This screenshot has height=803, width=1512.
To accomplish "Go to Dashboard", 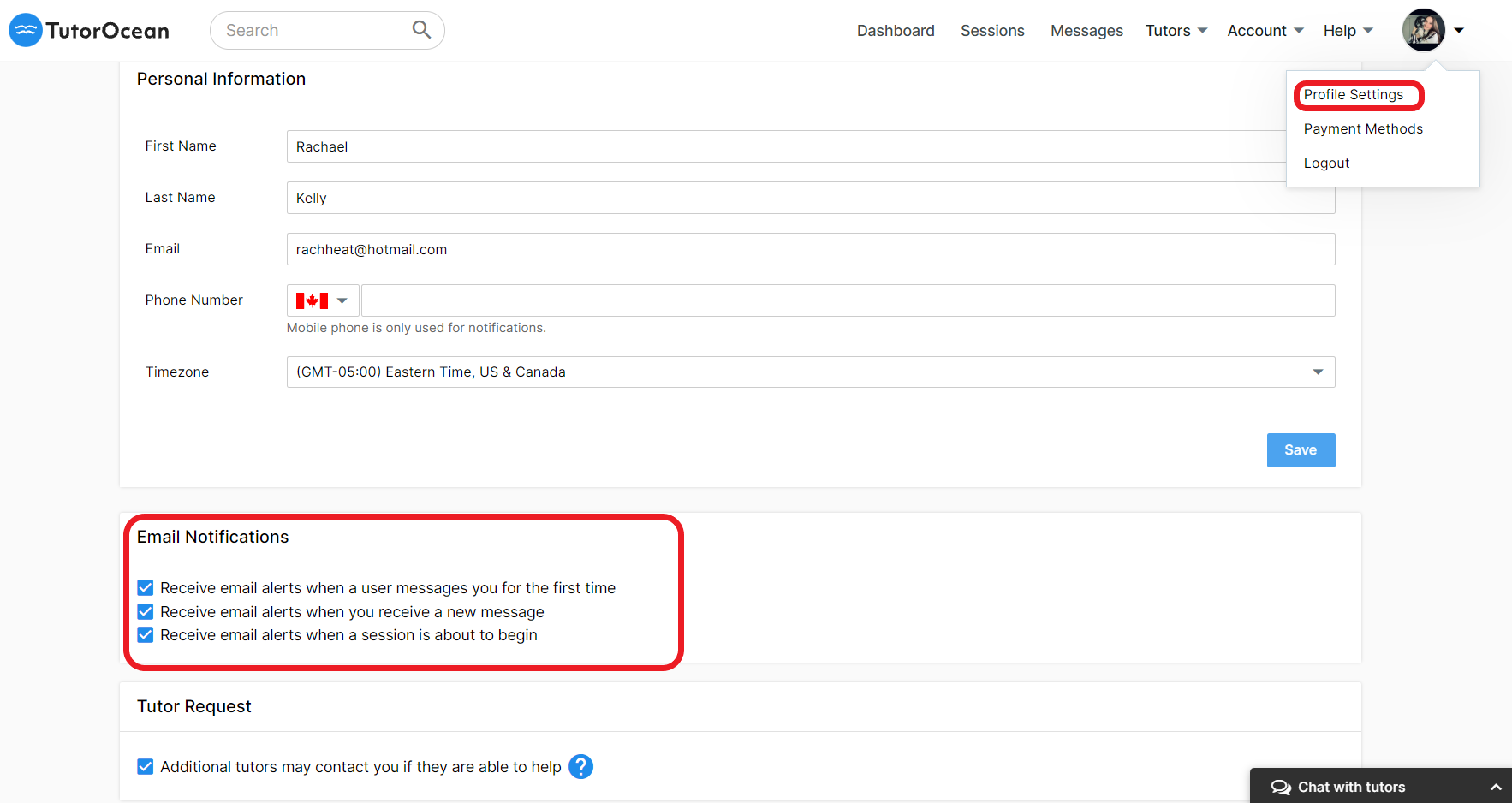I will click(896, 31).
